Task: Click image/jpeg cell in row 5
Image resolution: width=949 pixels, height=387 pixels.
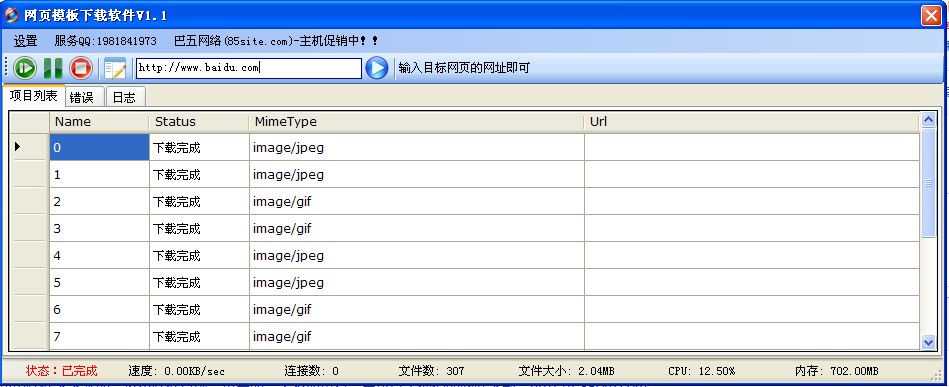Action: pos(416,283)
